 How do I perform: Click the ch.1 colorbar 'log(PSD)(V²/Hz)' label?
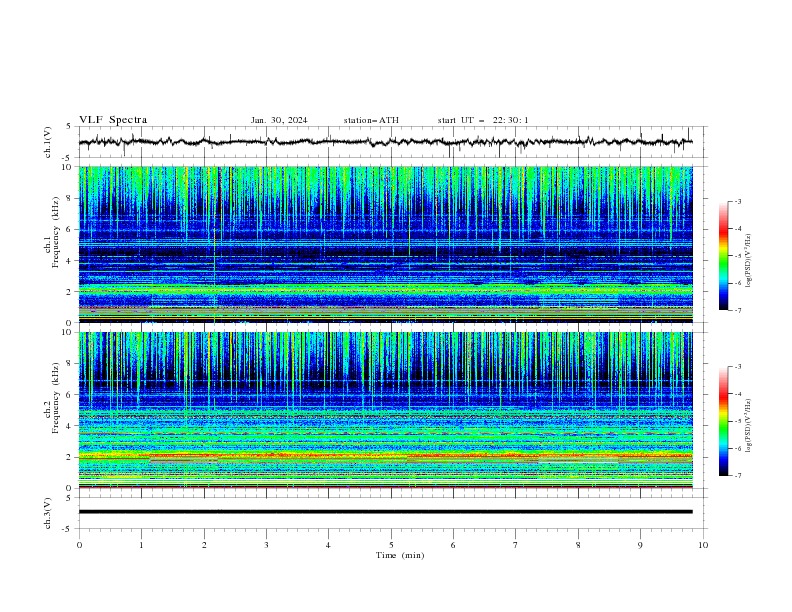[x=749, y=261]
